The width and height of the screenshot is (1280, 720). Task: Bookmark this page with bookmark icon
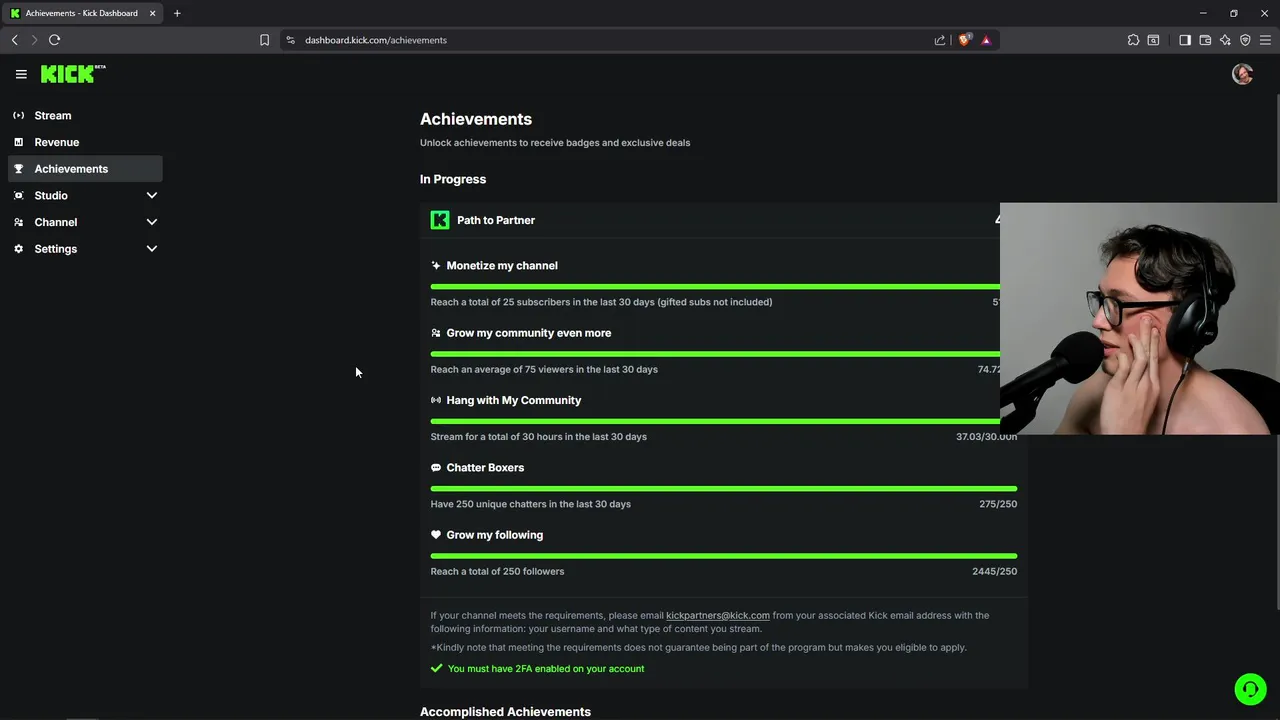tap(264, 40)
